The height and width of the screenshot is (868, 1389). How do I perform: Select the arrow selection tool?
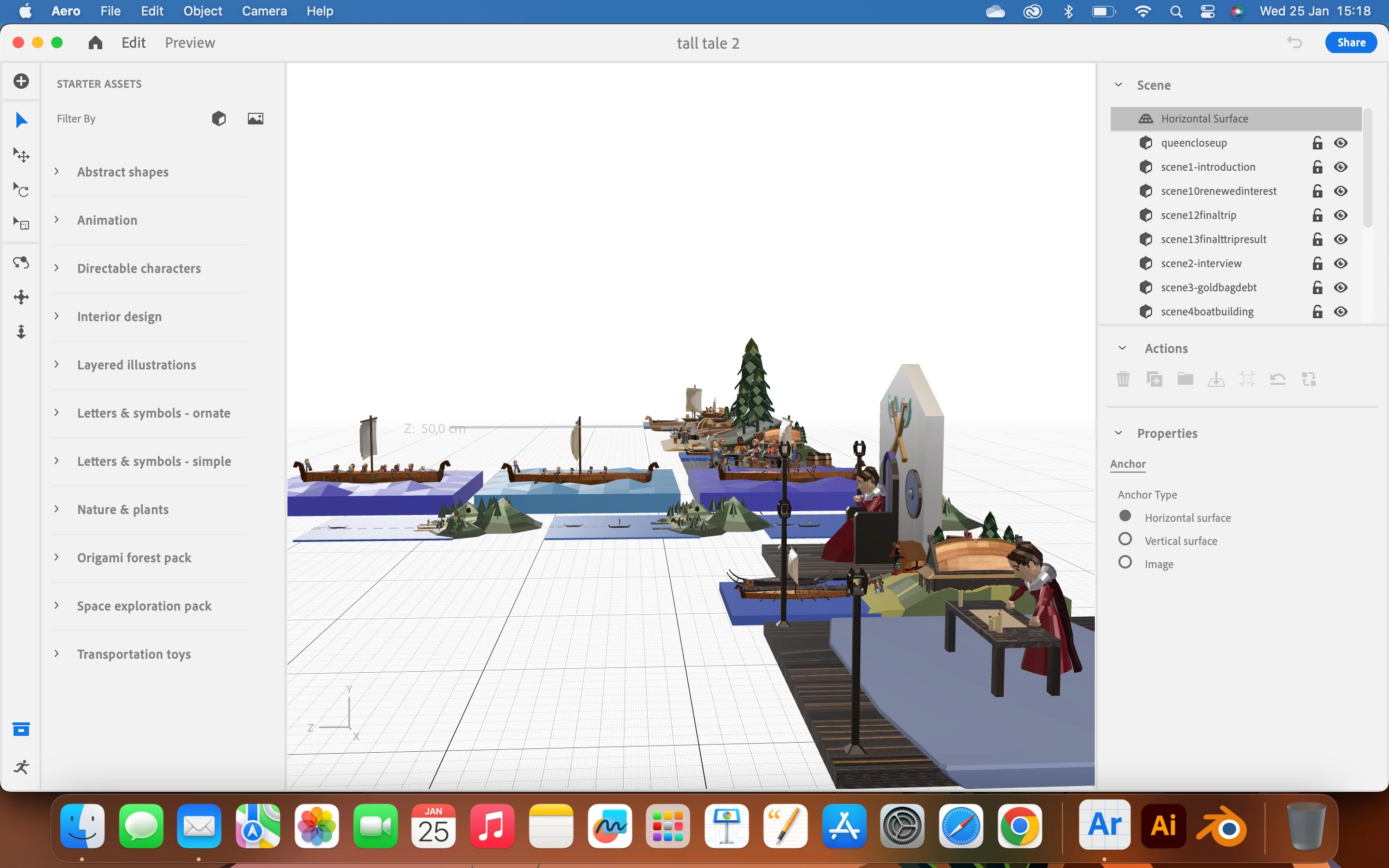coord(21,120)
